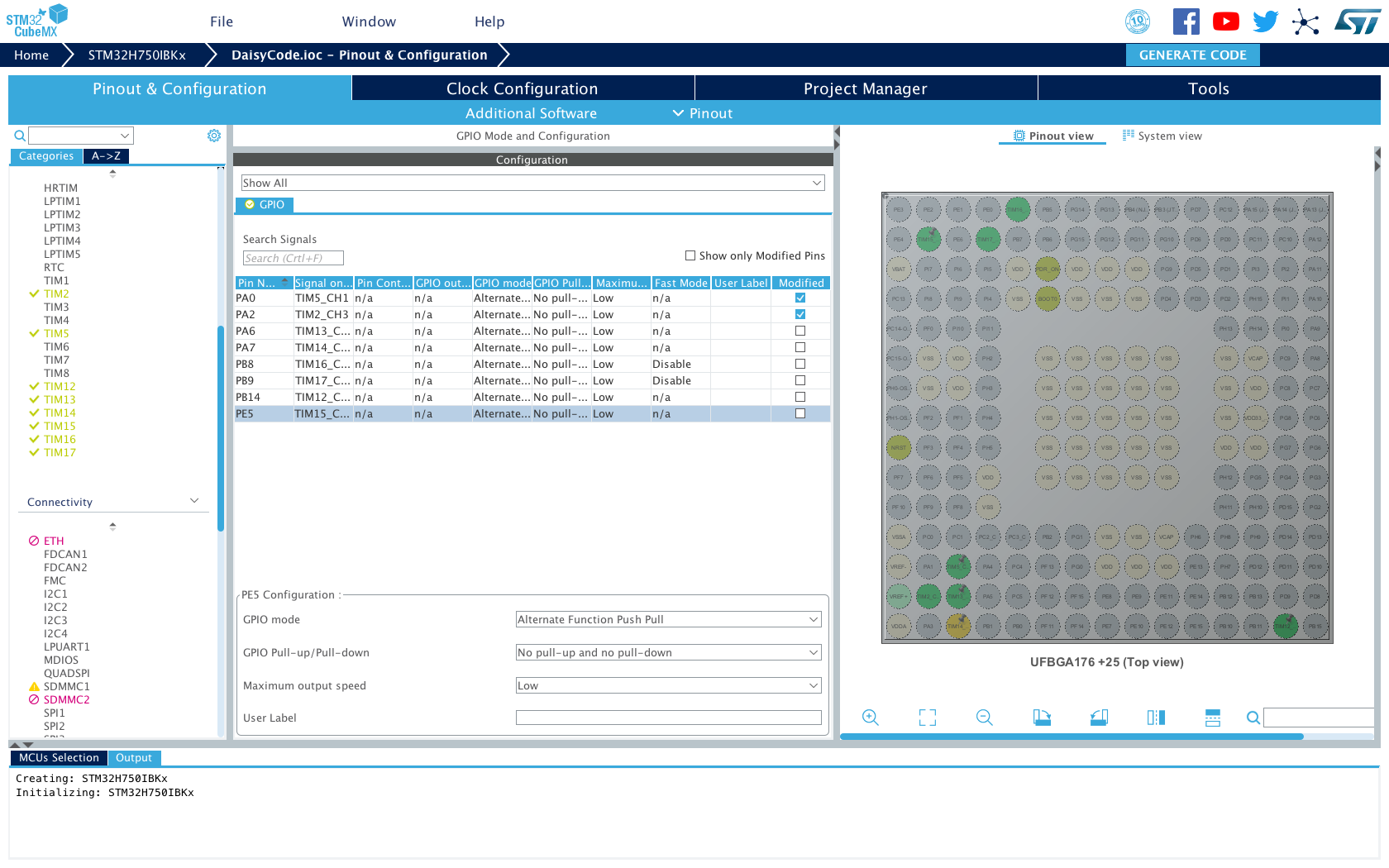The height and width of the screenshot is (868, 1389).
Task: Open the GPIO Pull-up/Pull-down dropdown
Action: [x=668, y=652]
